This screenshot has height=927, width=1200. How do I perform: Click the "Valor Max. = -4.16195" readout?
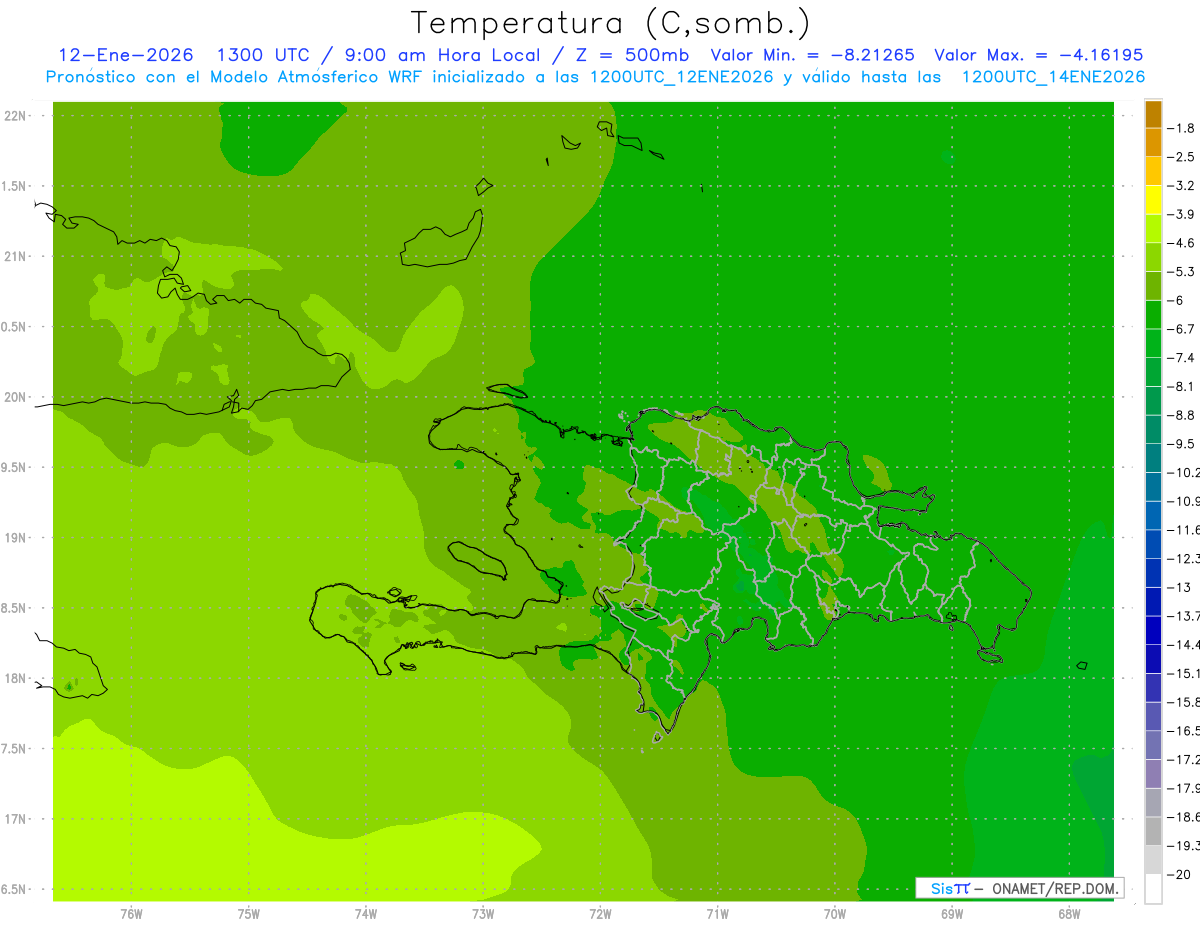point(1038,55)
